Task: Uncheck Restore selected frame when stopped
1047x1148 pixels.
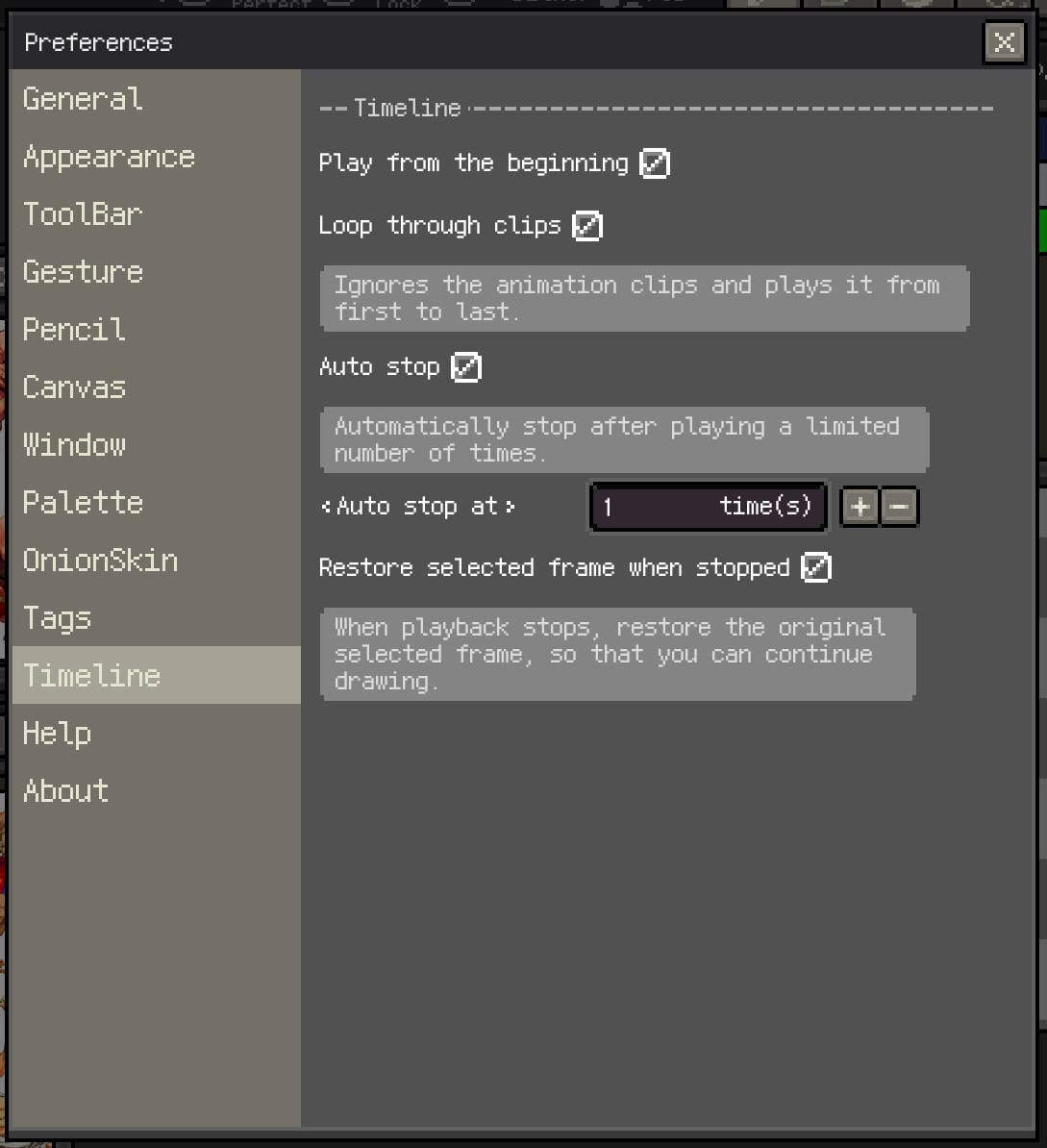Action: pos(815,568)
